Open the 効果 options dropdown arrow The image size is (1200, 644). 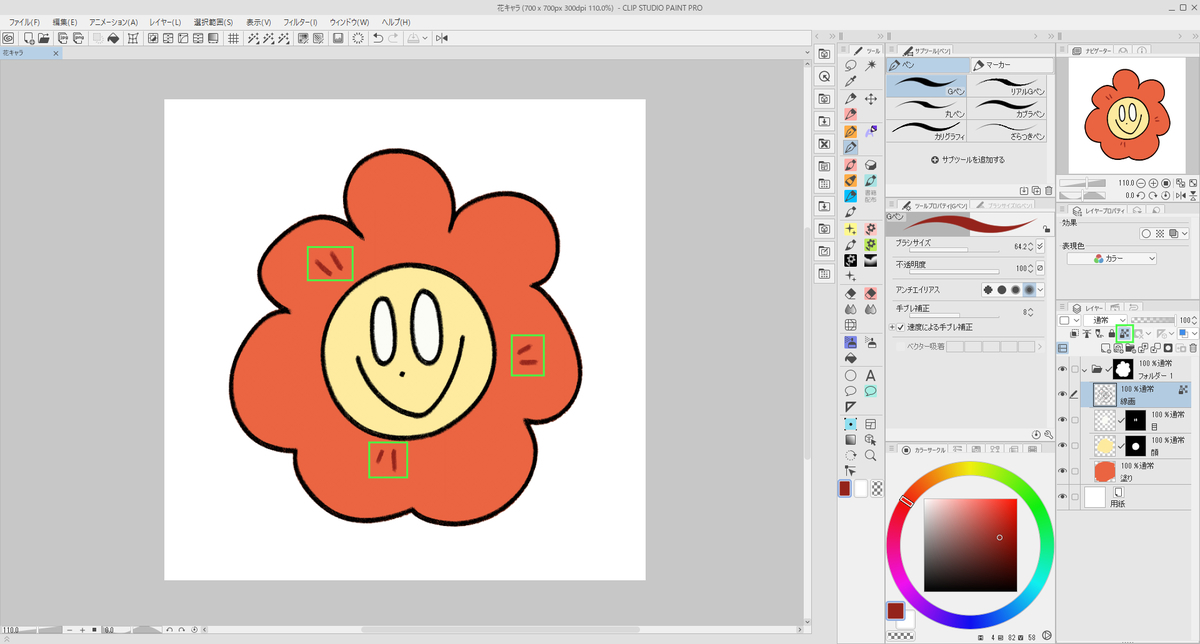click(x=1185, y=233)
